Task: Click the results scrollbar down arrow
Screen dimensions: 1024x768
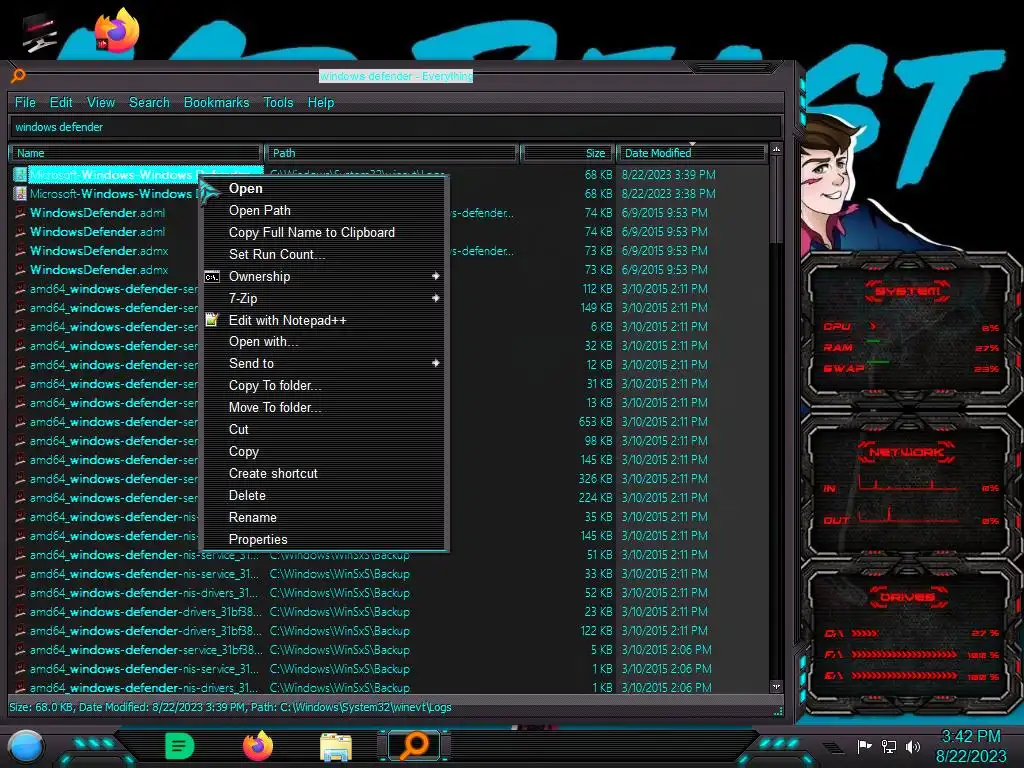Action: [776, 687]
